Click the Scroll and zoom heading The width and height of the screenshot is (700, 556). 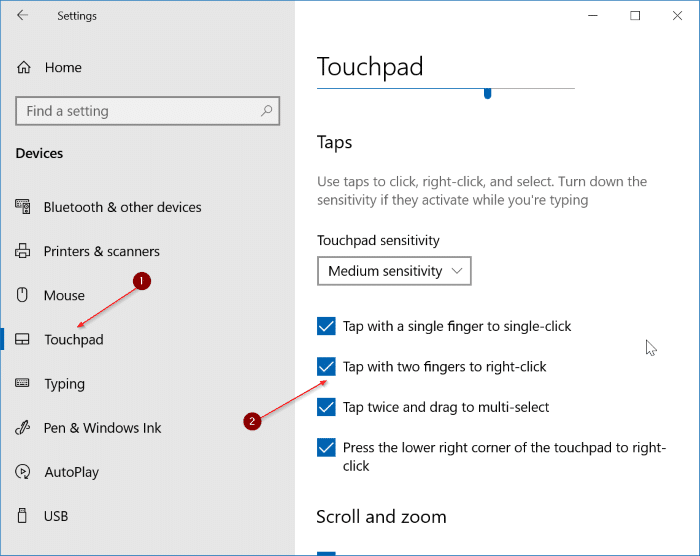coord(381,517)
